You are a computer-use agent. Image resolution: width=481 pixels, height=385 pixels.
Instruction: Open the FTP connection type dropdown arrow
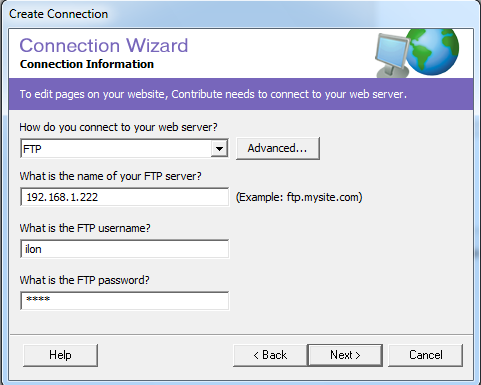click(219, 149)
